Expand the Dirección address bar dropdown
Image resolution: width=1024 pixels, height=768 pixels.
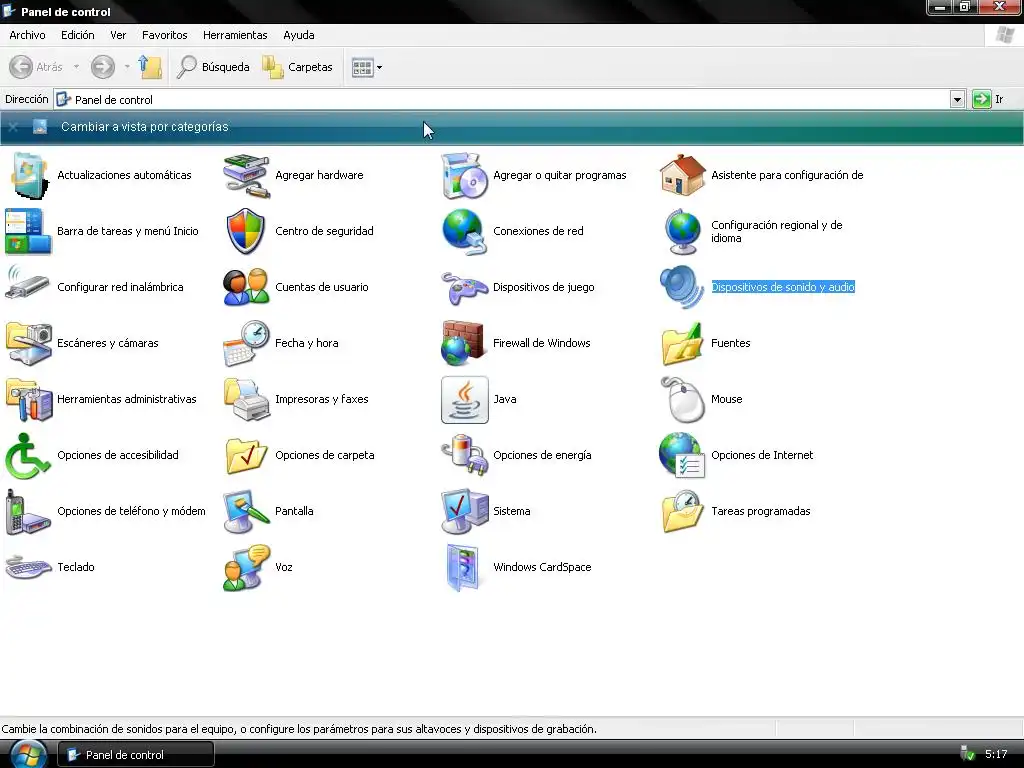pyautogui.click(x=957, y=99)
